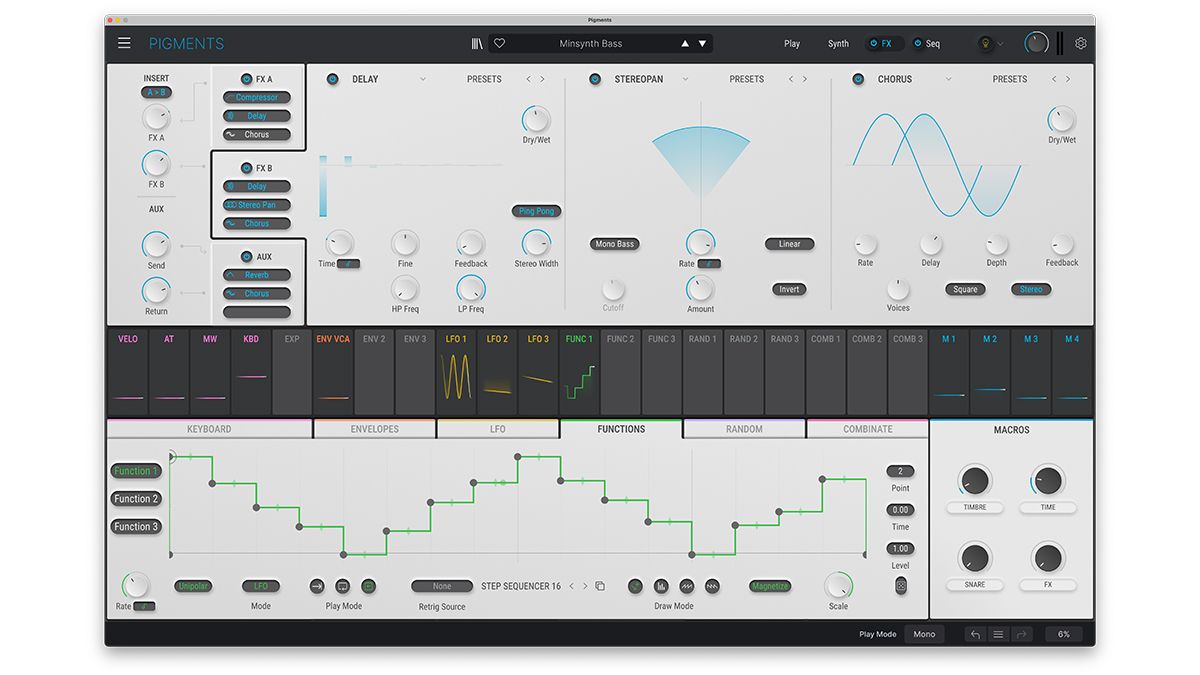This screenshot has width=1200, height=675.
Task: Toggle Ping Pong mode on the delay
Action: click(537, 211)
